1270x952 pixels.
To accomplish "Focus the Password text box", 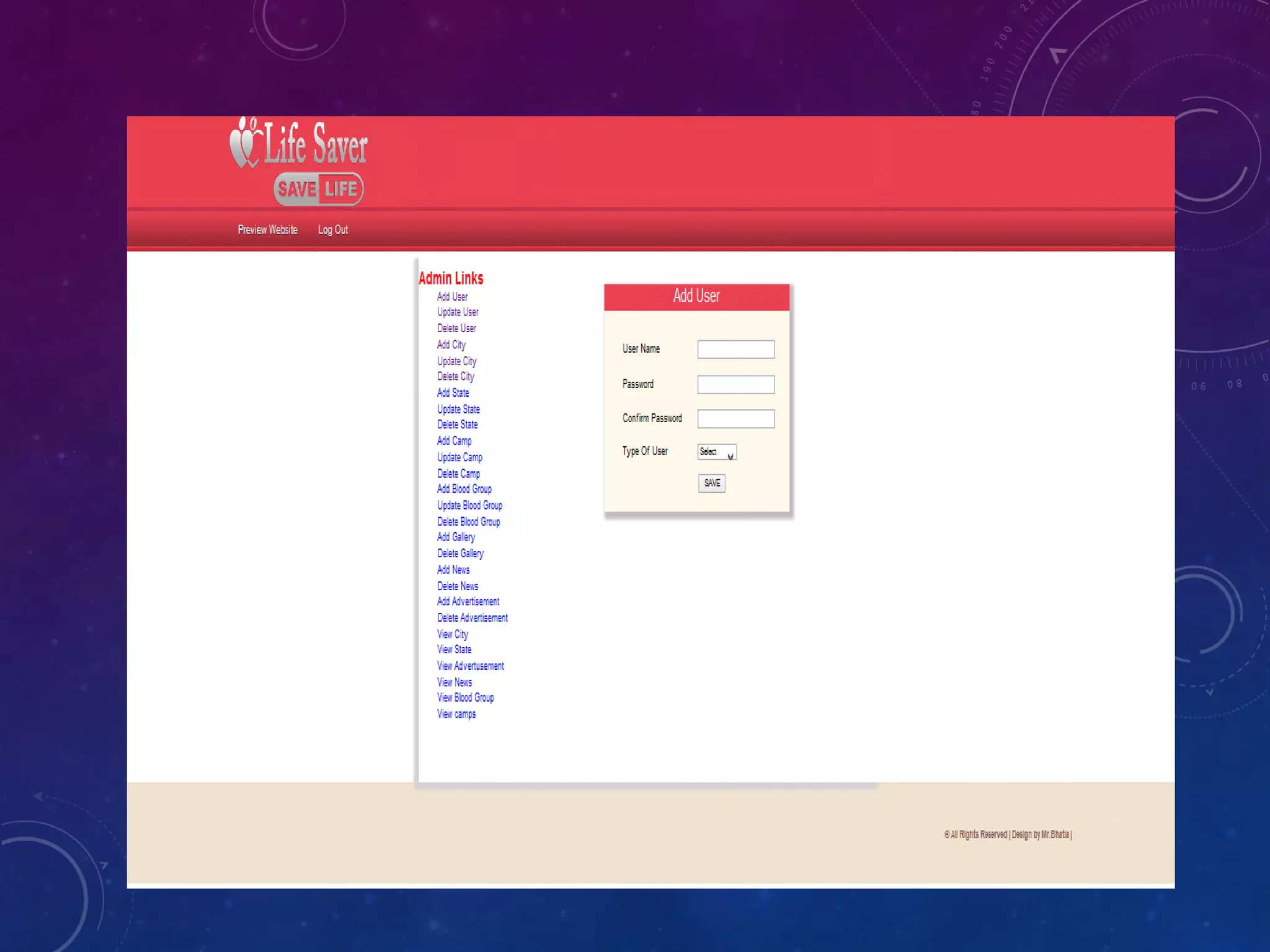I will (735, 385).
